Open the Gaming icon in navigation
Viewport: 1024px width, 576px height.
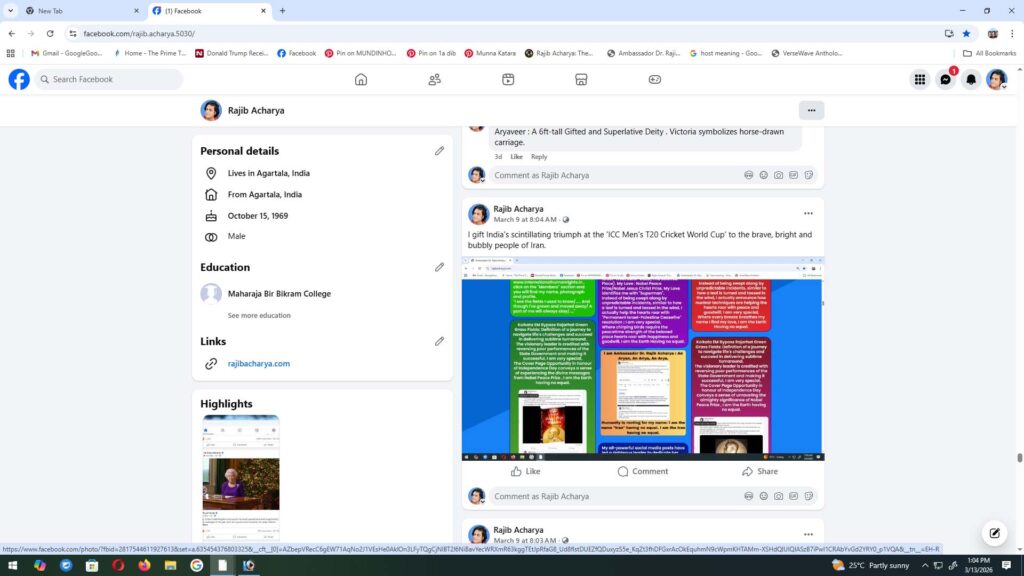[x=655, y=80]
